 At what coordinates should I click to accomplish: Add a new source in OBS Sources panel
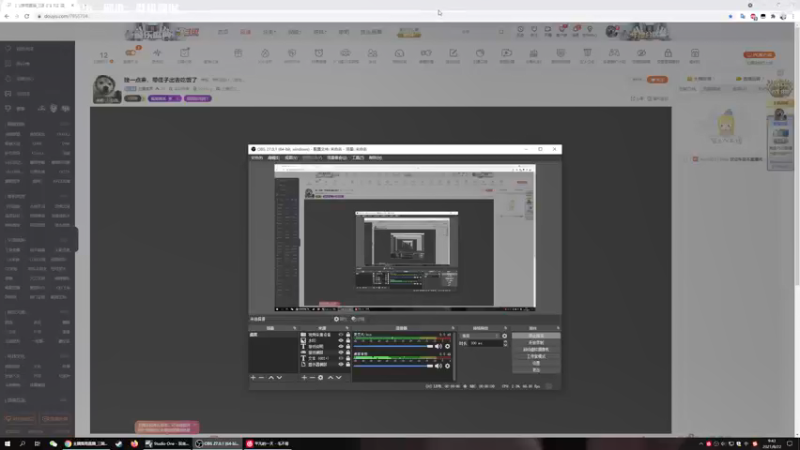[x=304, y=378]
